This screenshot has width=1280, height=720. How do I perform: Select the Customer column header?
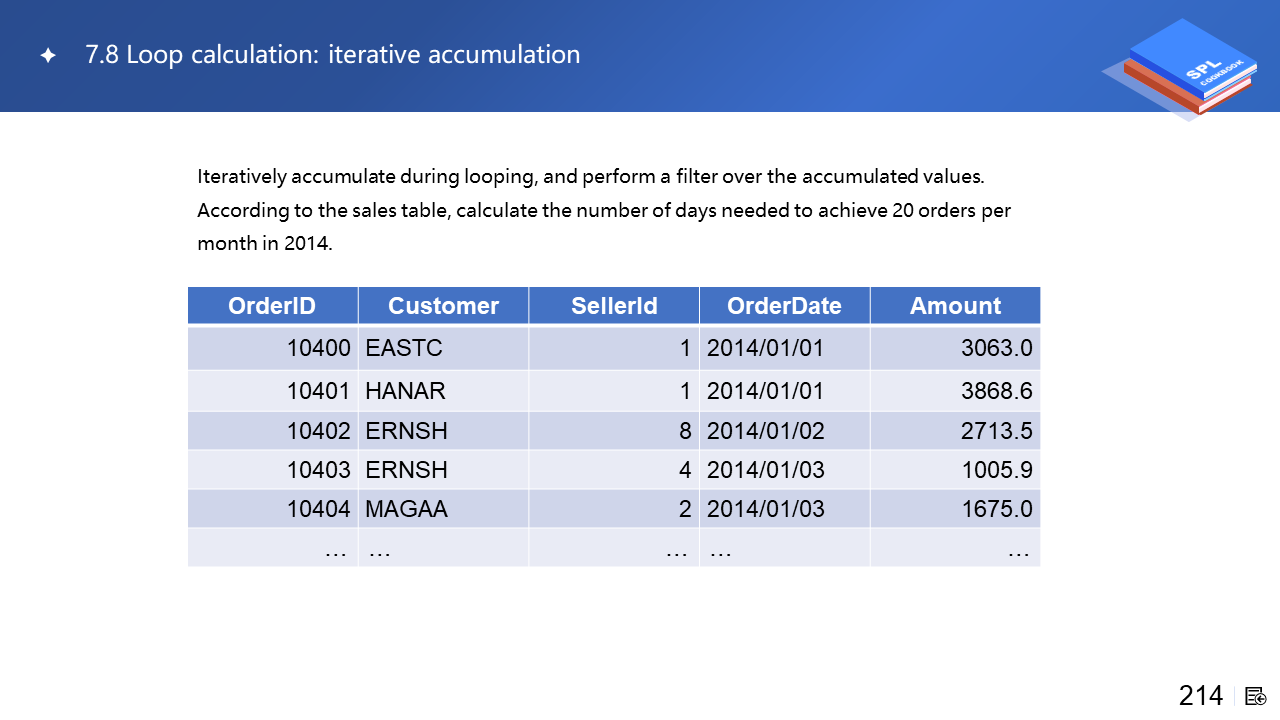[443, 306]
